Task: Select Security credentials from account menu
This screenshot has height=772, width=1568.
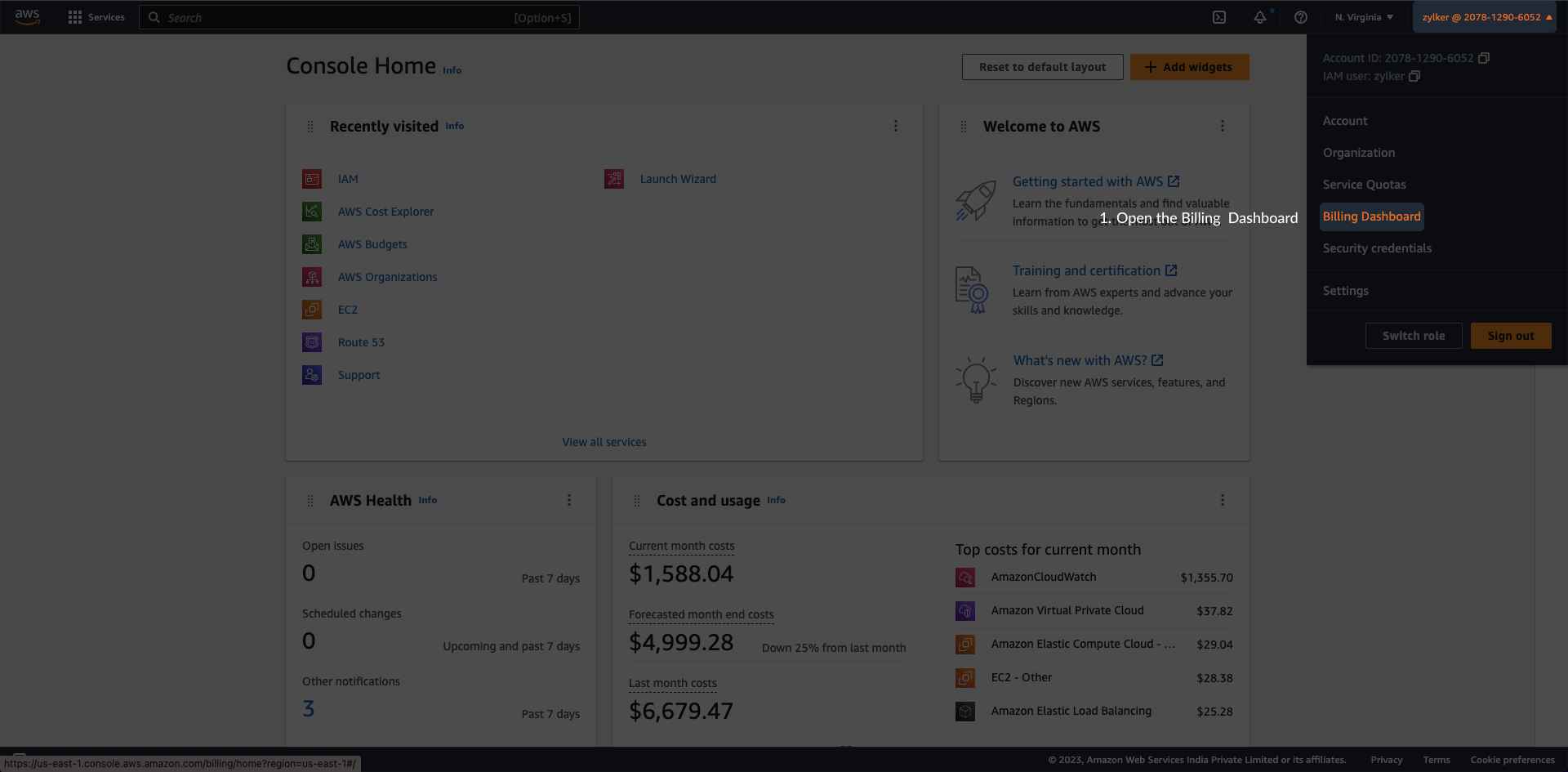Action: coord(1377,248)
